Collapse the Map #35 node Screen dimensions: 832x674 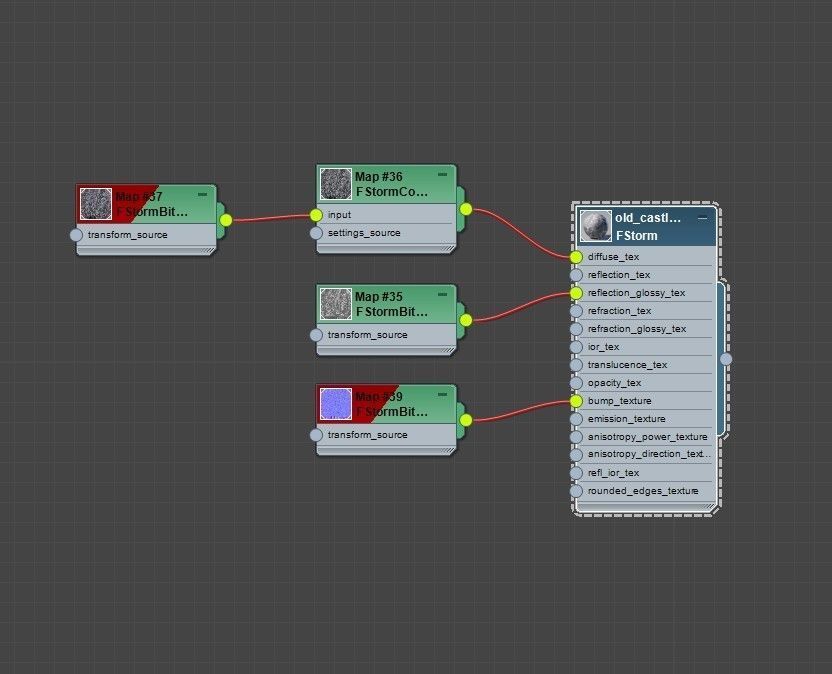pyautogui.click(x=442, y=295)
